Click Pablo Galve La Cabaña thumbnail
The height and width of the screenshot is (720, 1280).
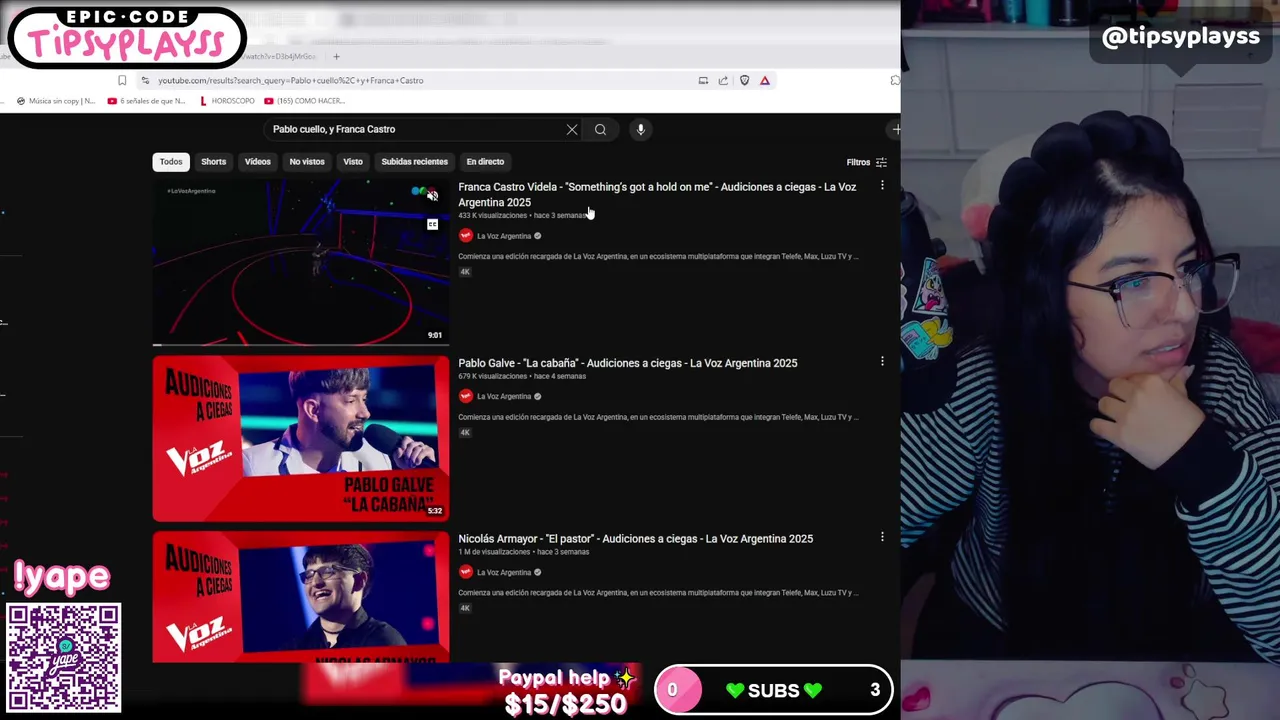[301, 438]
